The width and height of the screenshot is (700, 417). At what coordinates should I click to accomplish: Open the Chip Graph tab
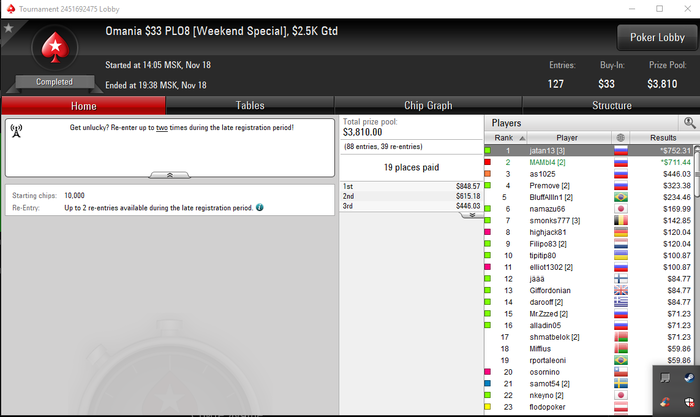(428, 105)
